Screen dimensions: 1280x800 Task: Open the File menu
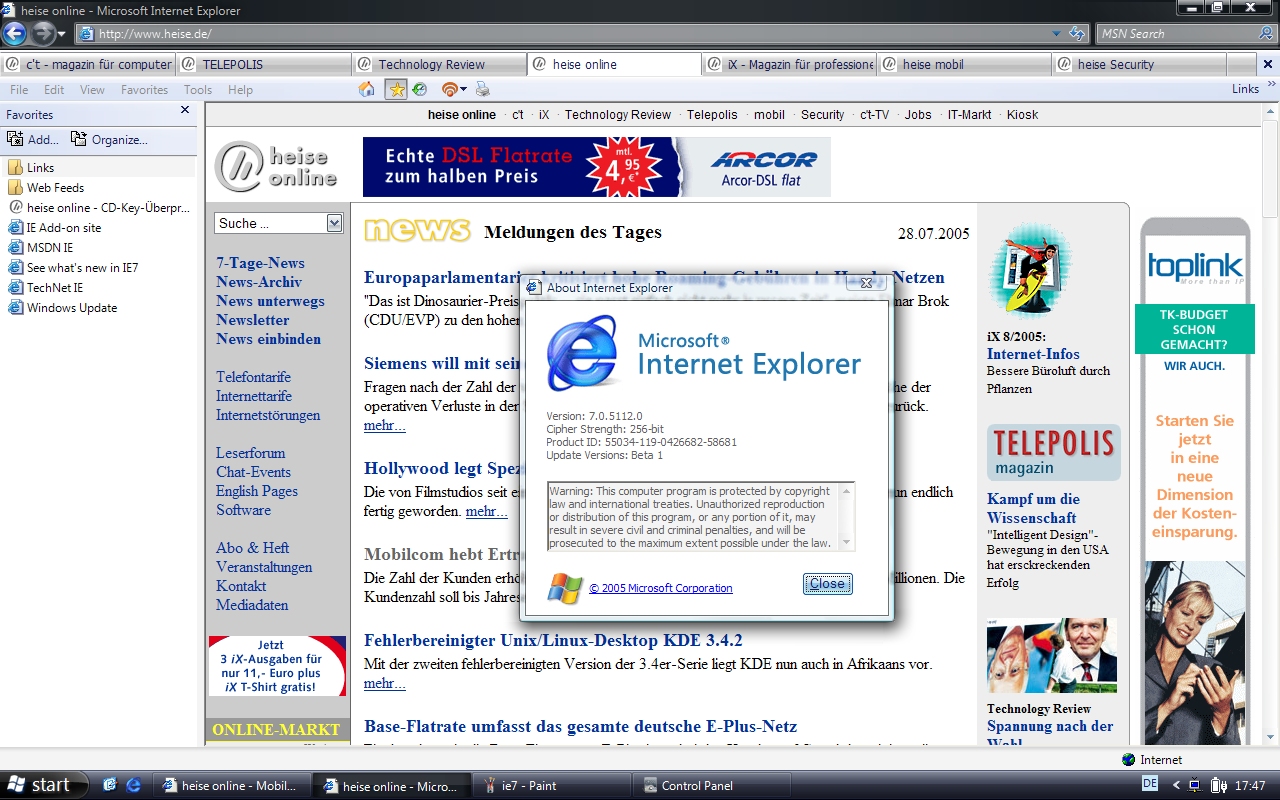(19, 90)
